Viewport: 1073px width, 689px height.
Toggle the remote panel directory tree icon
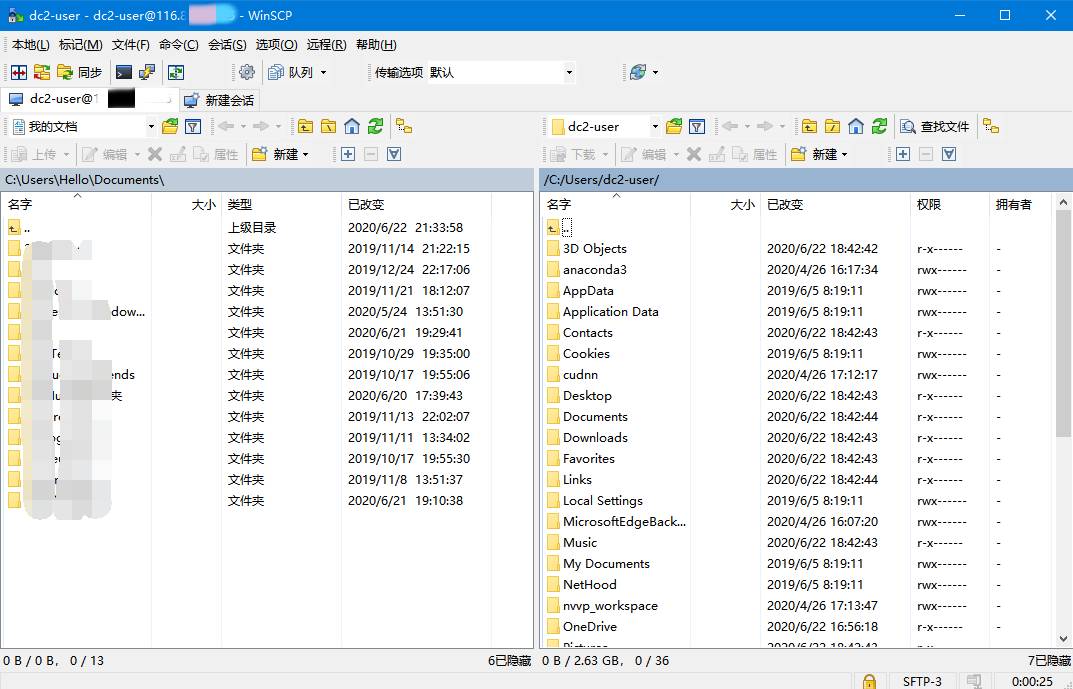(x=991, y=127)
